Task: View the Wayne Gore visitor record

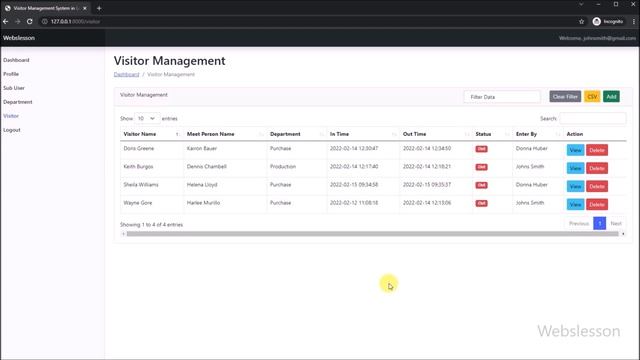Action: [x=575, y=204]
